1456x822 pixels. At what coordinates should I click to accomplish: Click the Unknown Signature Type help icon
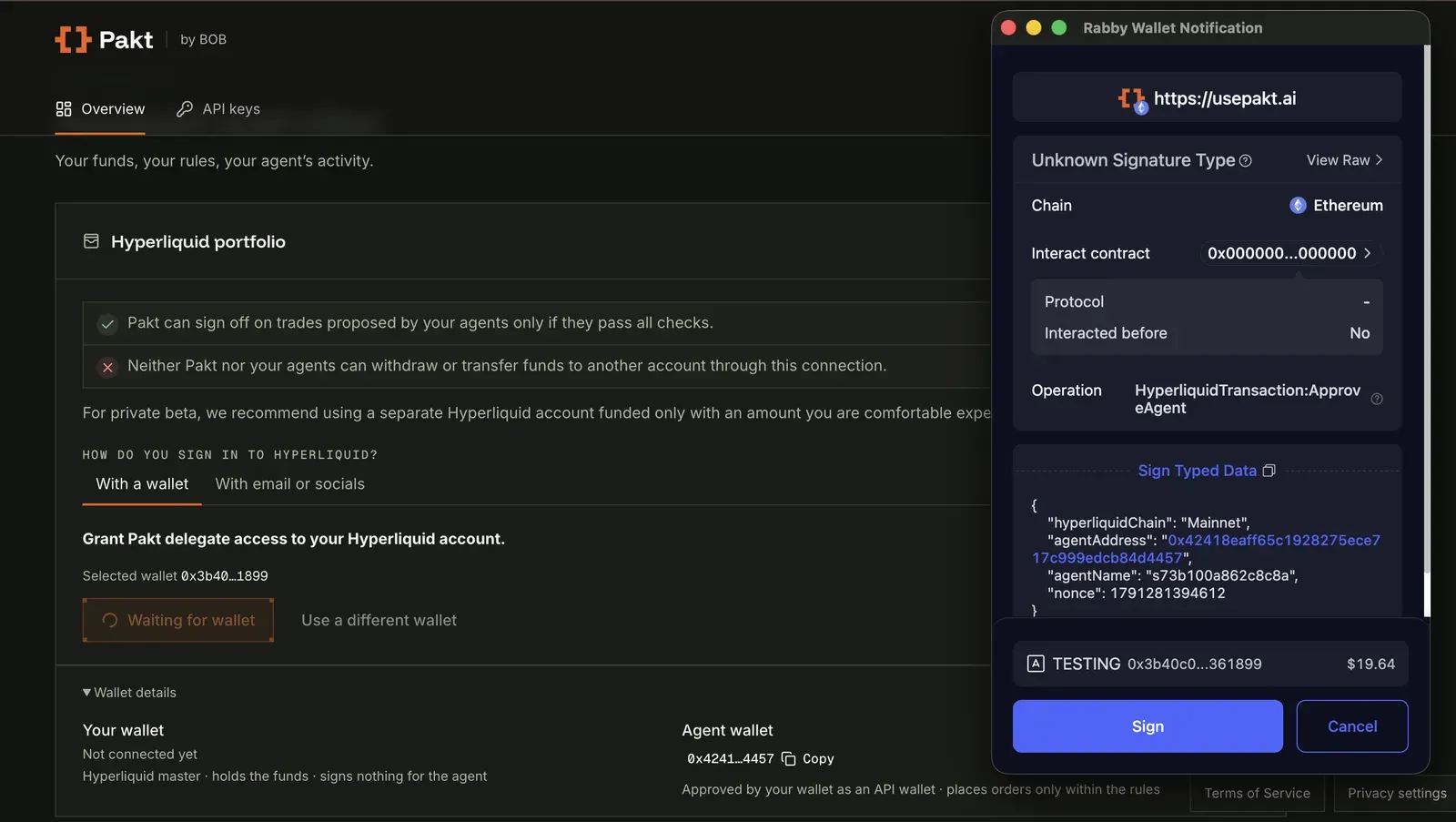1246,161
